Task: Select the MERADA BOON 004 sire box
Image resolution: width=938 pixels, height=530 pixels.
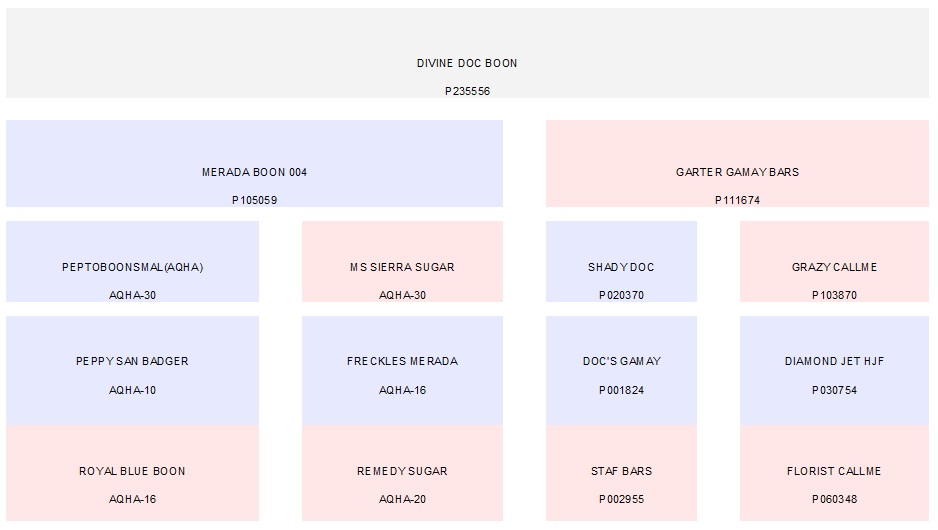Action: pyautogui.click(x=254, y=172)
